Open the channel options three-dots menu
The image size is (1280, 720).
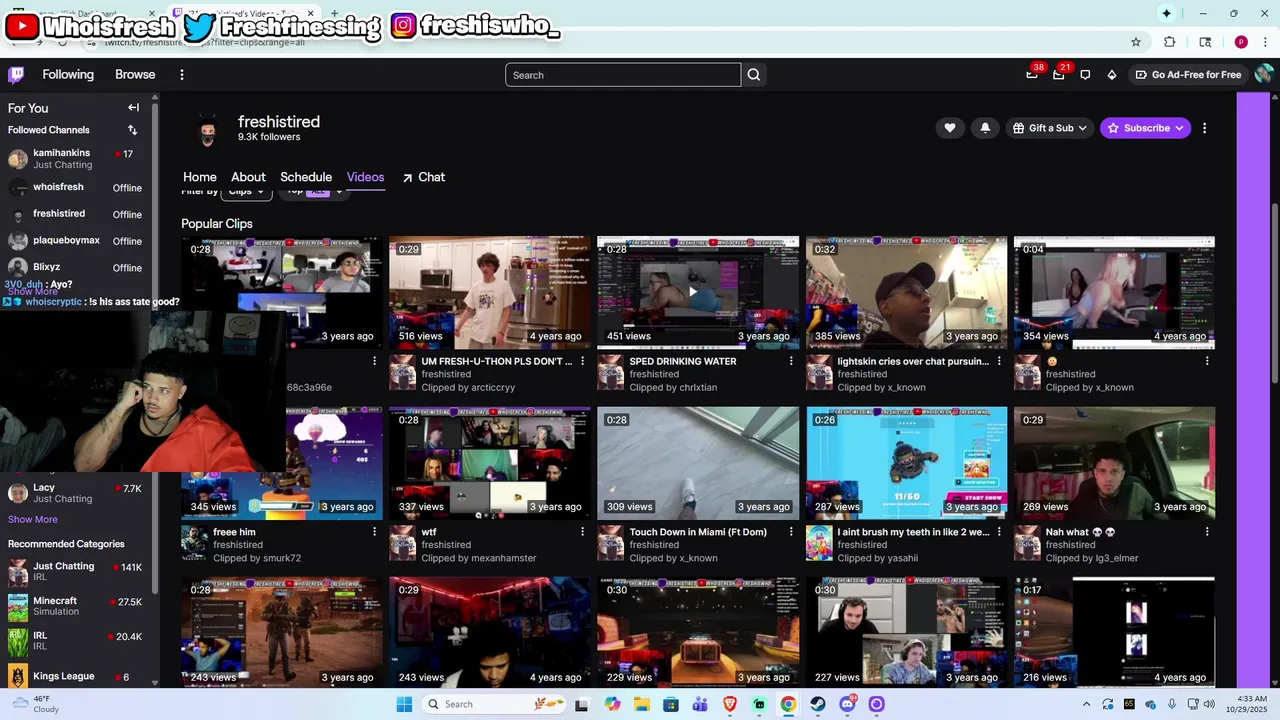[x=1204, y=128]
